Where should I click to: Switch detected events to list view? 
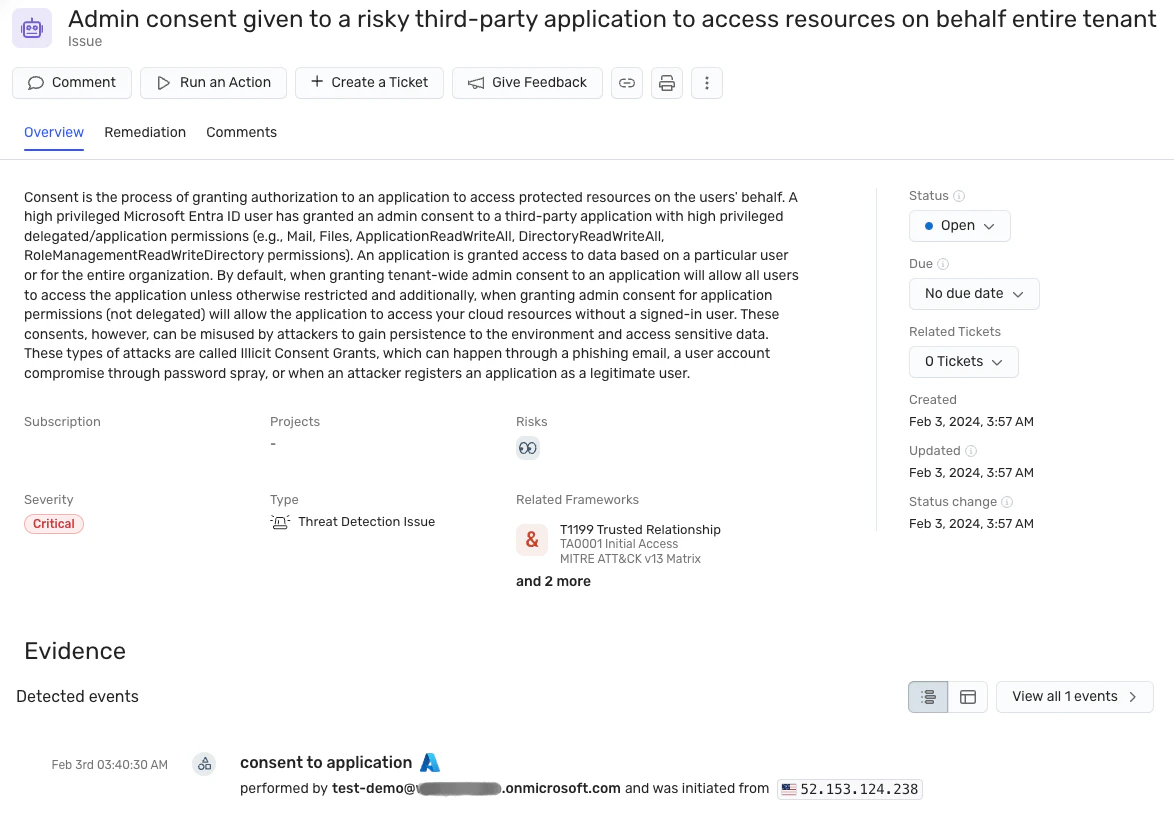click(928, 697)
